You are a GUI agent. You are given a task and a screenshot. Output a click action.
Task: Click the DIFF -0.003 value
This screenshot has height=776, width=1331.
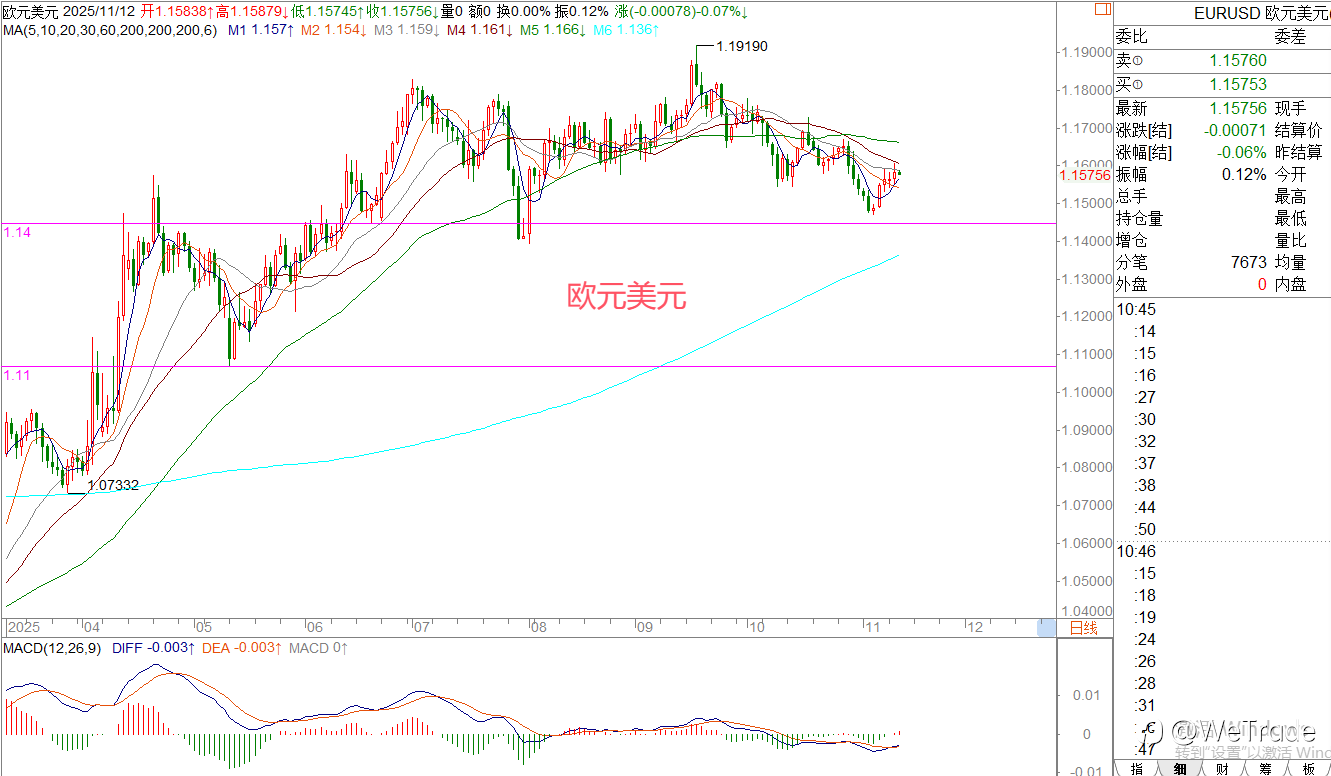click(x=153, y=648)
